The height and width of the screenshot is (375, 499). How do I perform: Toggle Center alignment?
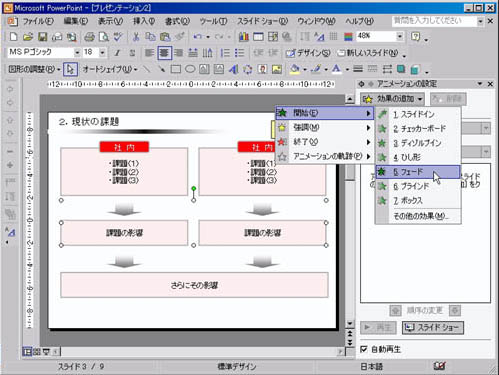pyautogui.click(x=164, y=53)
